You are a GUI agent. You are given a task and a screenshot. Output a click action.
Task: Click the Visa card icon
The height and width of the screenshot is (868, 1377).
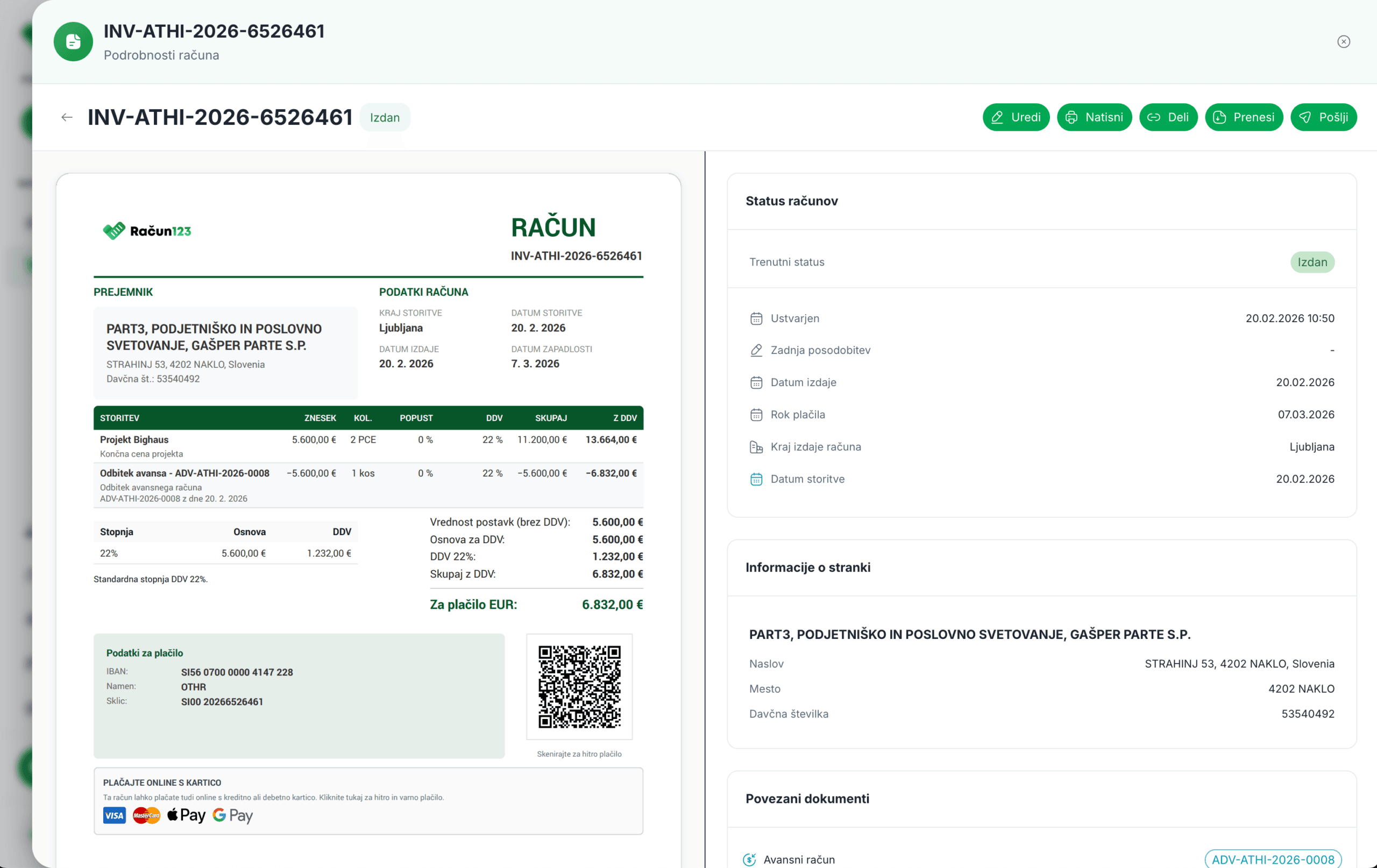point(115,815)
